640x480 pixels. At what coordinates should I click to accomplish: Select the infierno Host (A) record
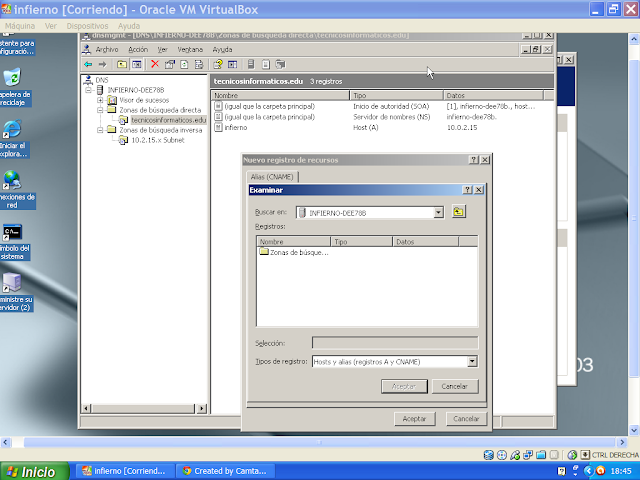pos(236,127)
